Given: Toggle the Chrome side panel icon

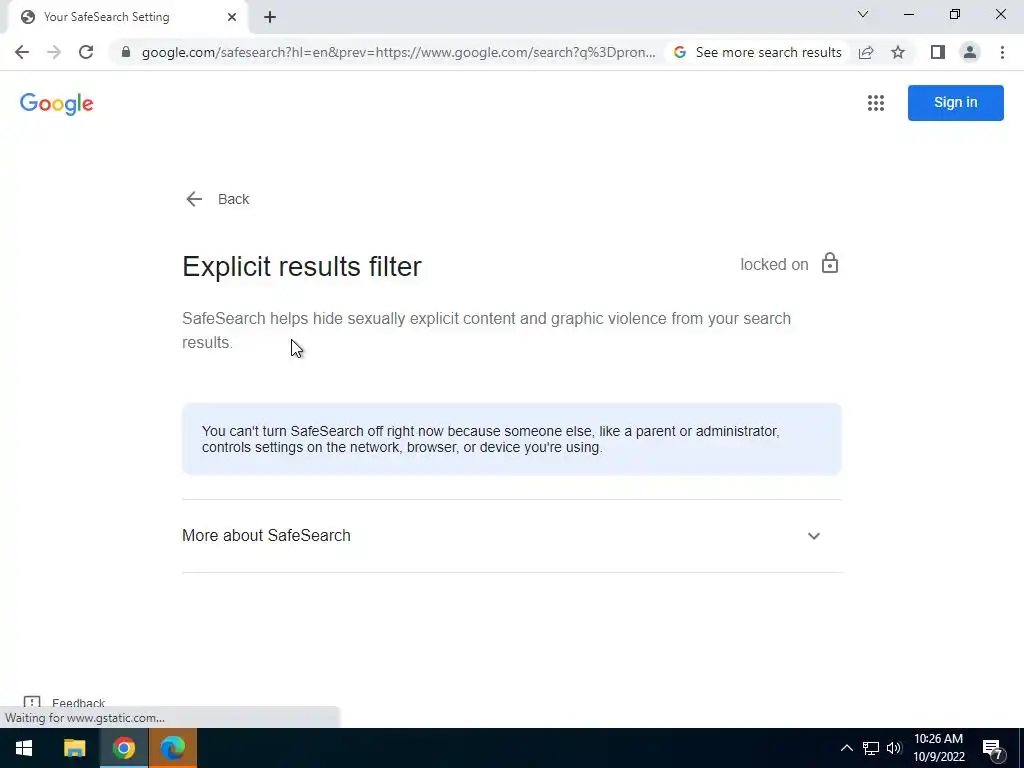Looking at the screenshot, I should 938,52.
